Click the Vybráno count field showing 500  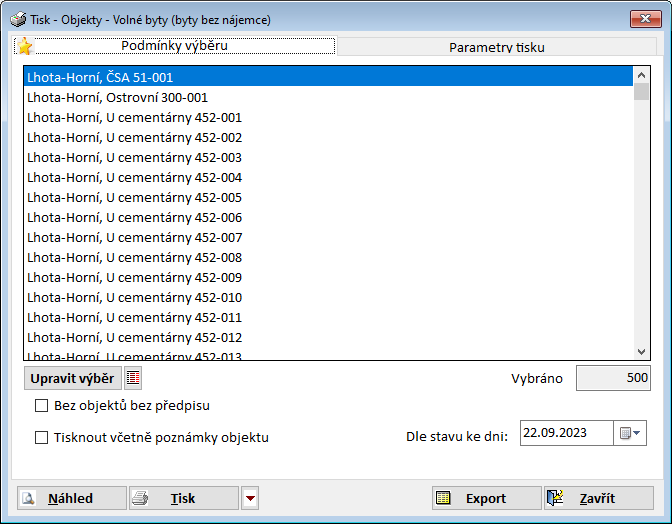point(613,378)
